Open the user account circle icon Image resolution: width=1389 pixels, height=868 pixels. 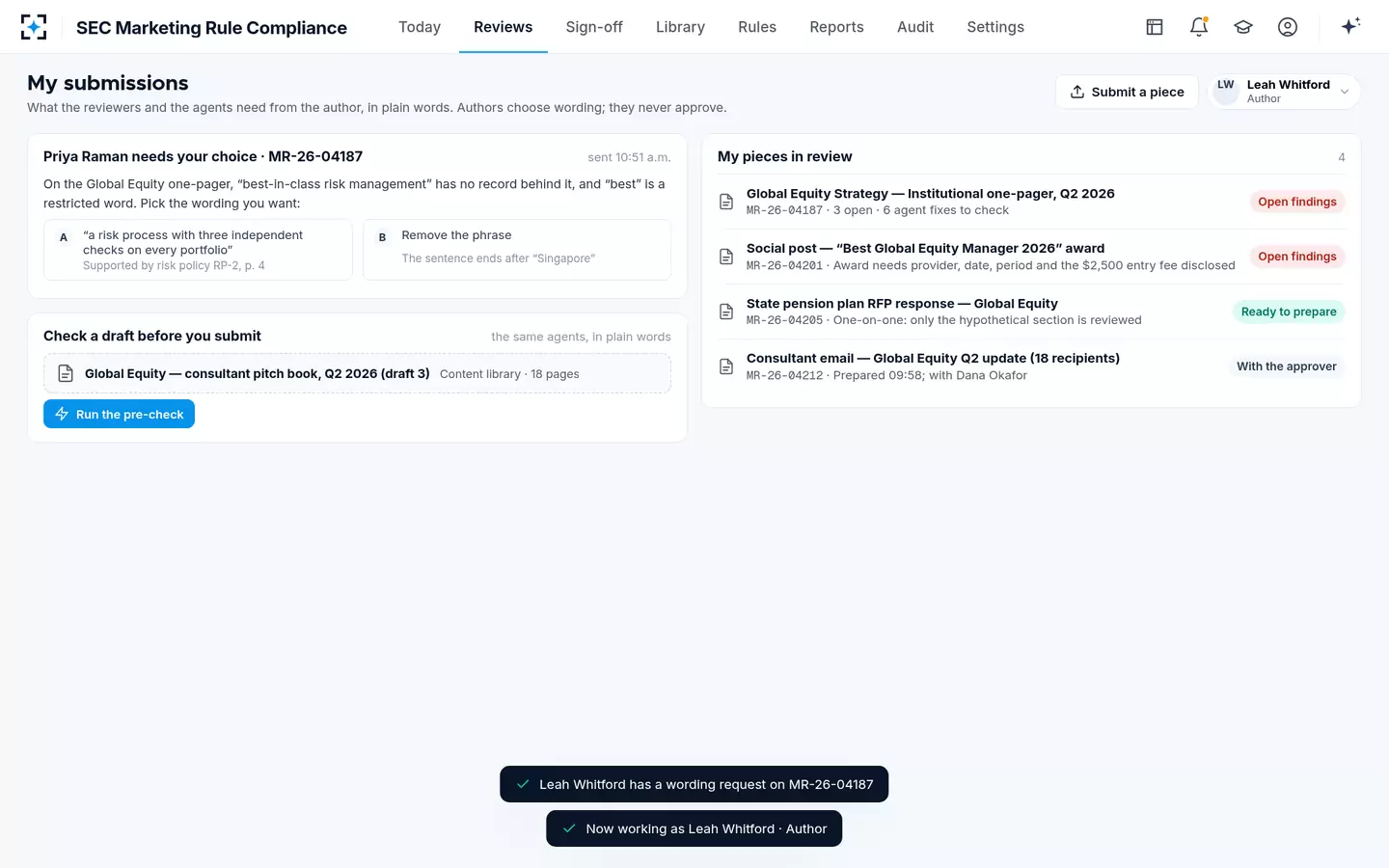(1288, 27)
